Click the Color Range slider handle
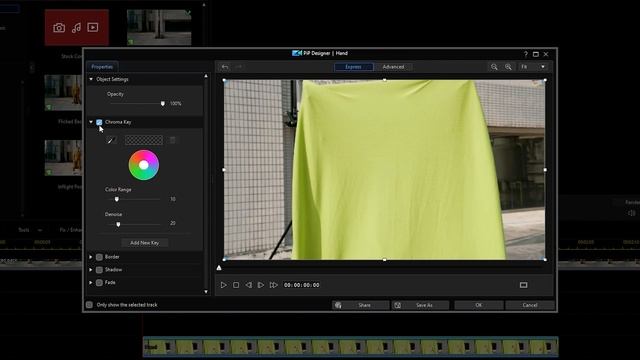The height and width of the screenshot is (360, 640). [117, 199]
